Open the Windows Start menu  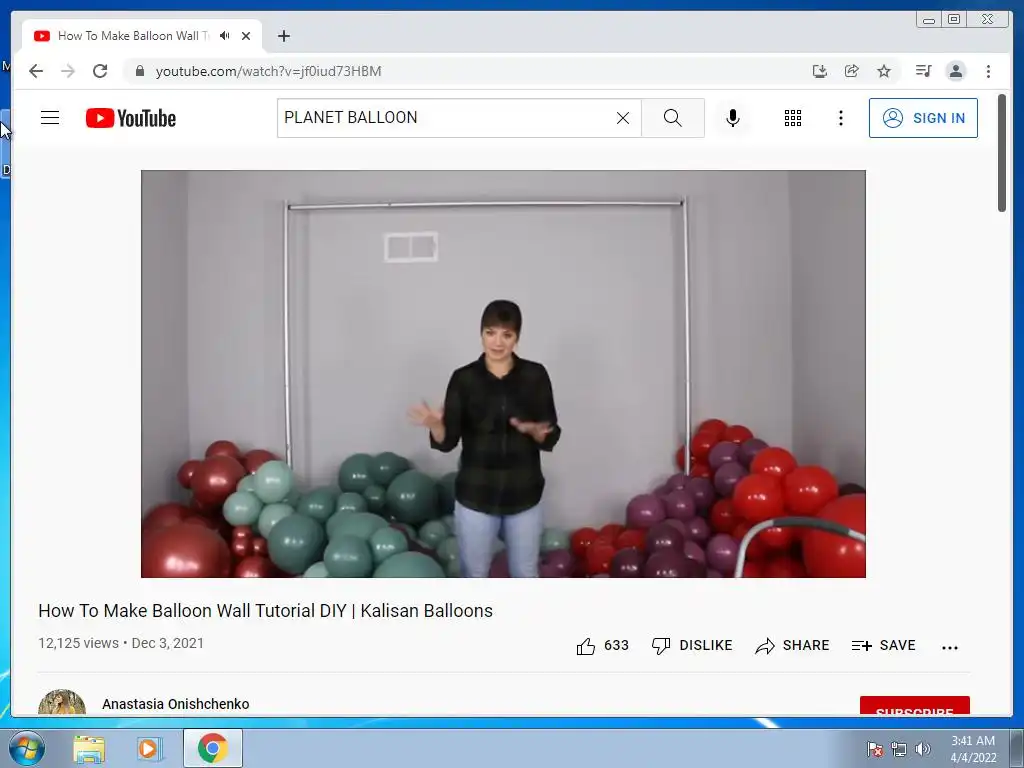pyautogui.click(x=27, y=748)
